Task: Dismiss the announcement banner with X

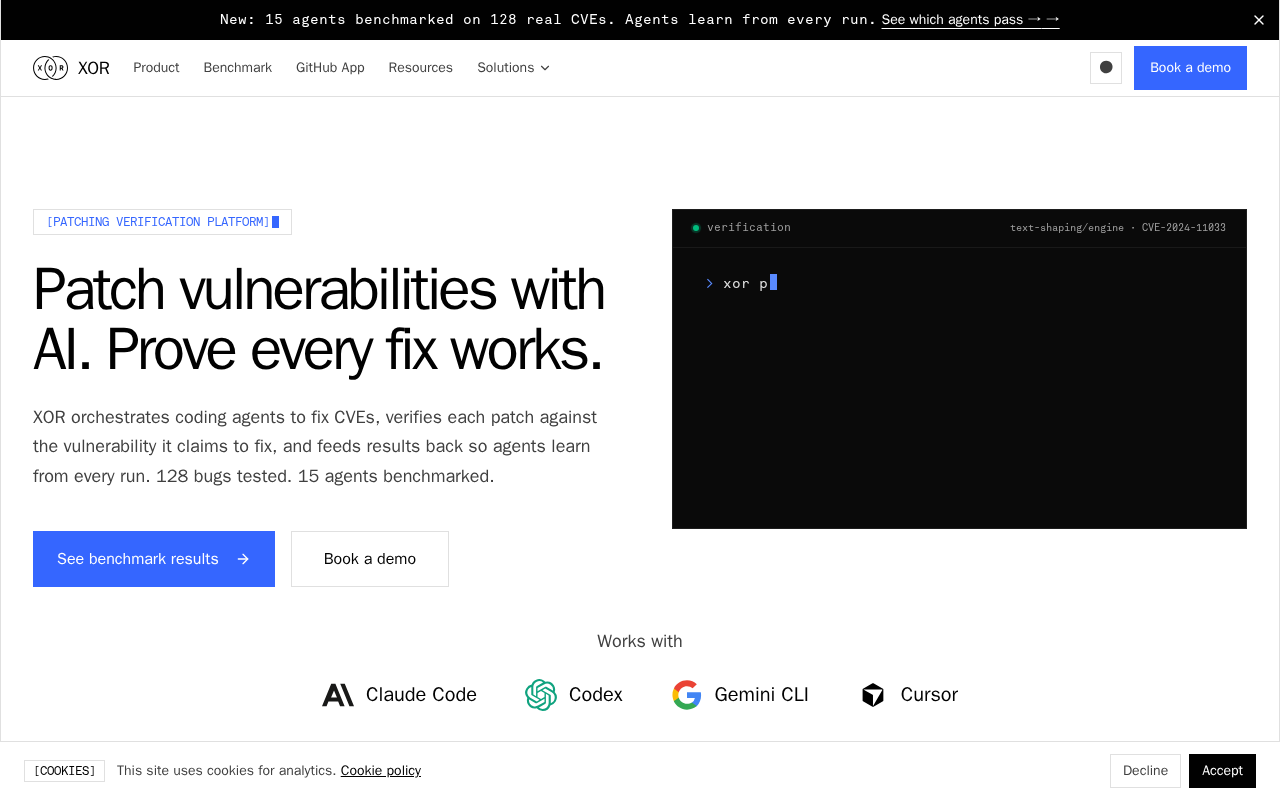Action: [x=1259, y=19]
